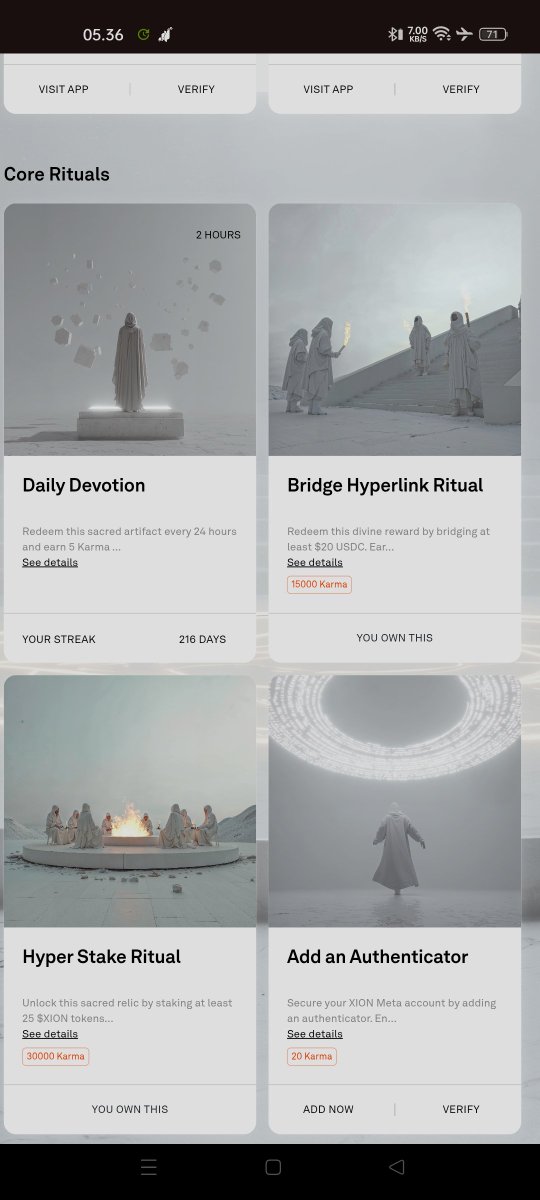Open See details under Hyper Stake Ritual
The image size is (540, 1200).
click(50, 1034)
